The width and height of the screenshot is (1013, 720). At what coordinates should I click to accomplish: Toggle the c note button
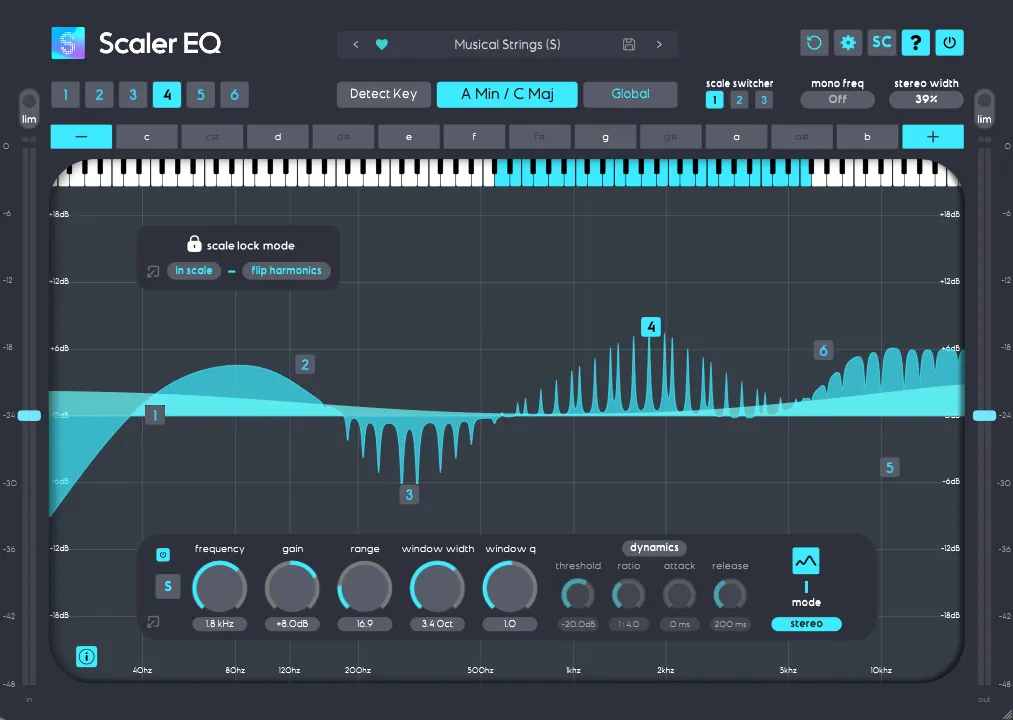pyautogui.click(x=147, y=137)
